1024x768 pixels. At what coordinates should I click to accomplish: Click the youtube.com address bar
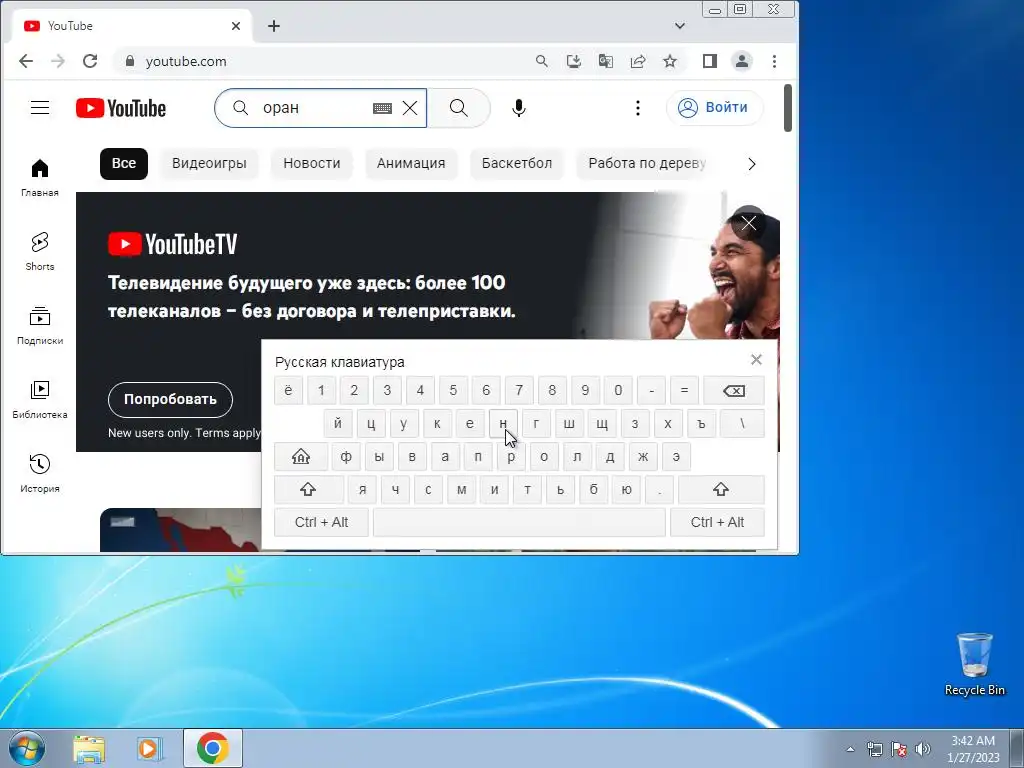327,61
